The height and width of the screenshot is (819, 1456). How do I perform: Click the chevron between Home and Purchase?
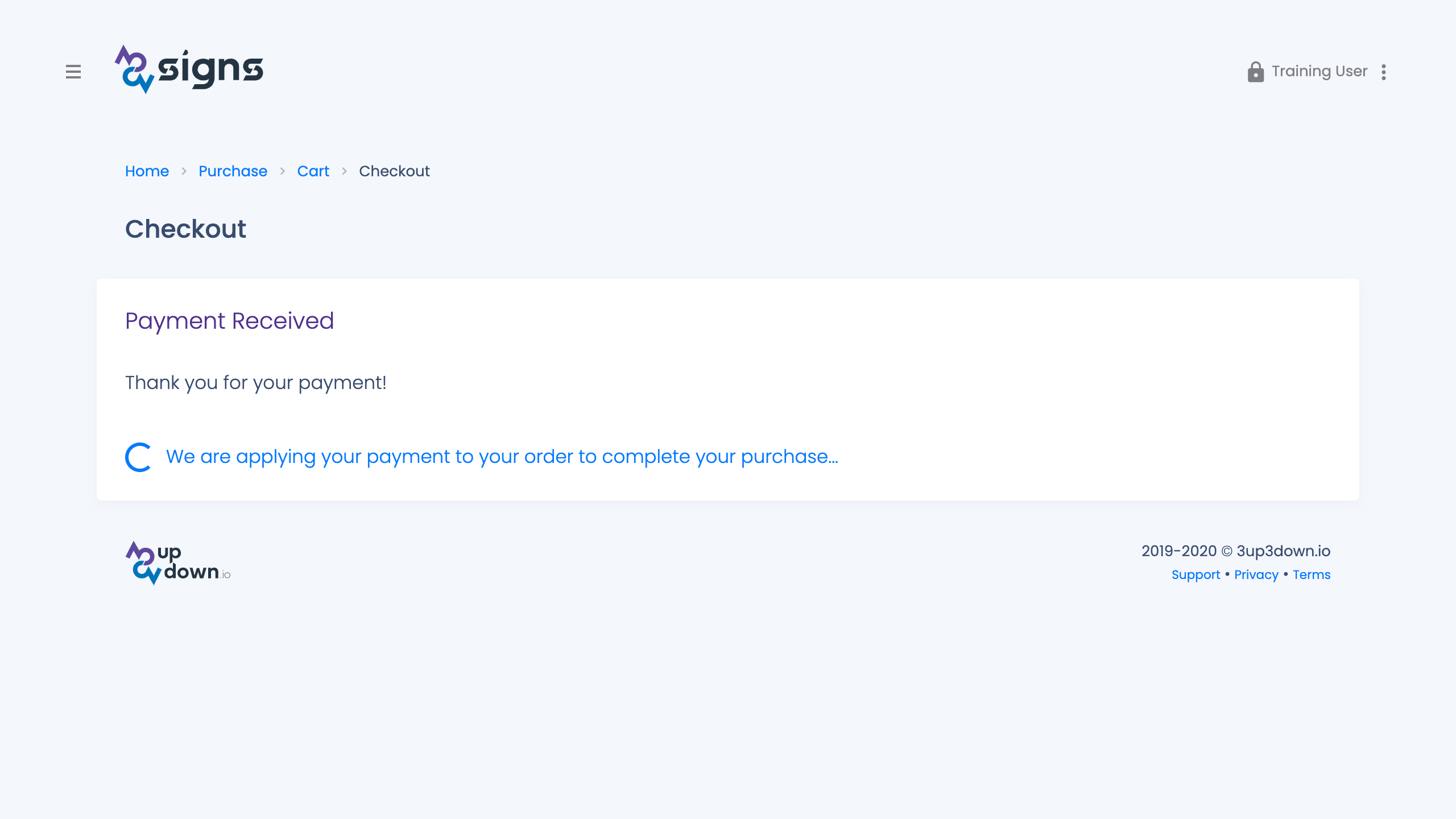click(184, 171)
